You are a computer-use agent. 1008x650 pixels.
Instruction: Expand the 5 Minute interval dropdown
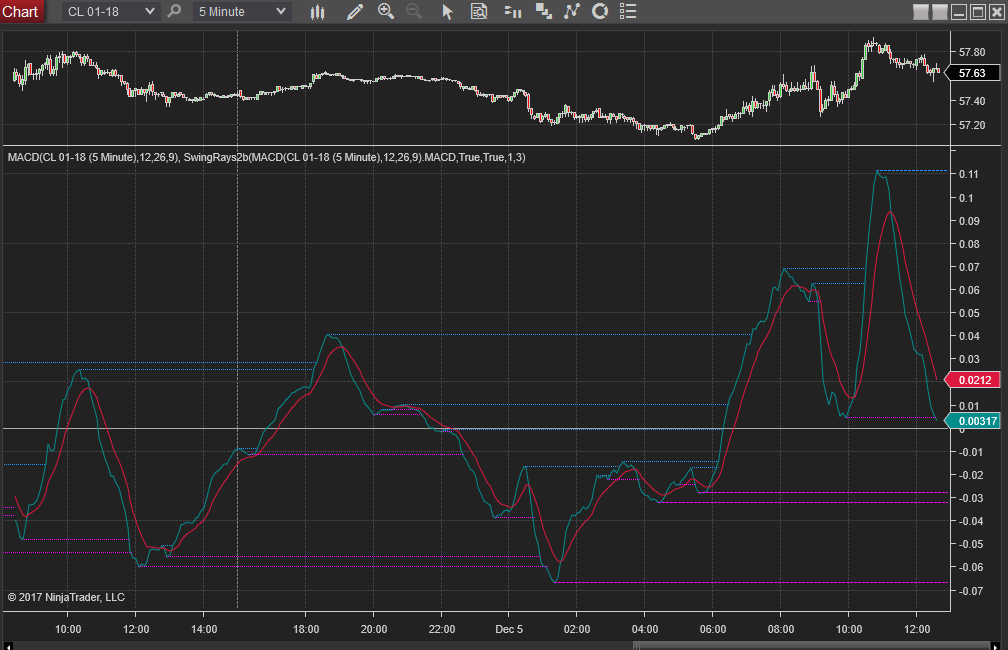point(280,12)
